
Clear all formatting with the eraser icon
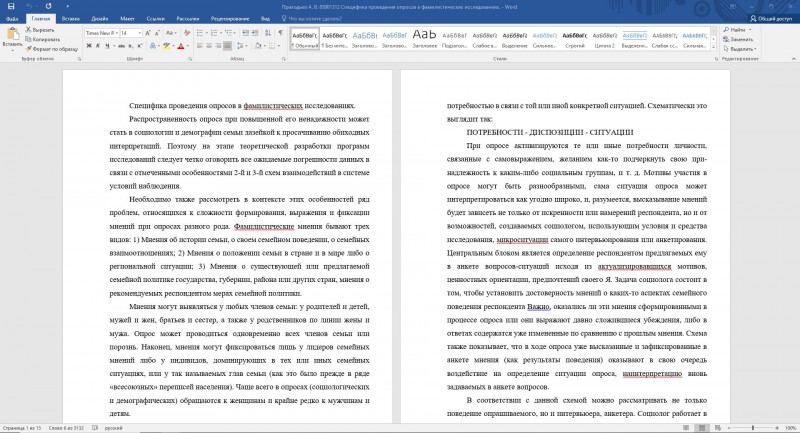point(187,33)
